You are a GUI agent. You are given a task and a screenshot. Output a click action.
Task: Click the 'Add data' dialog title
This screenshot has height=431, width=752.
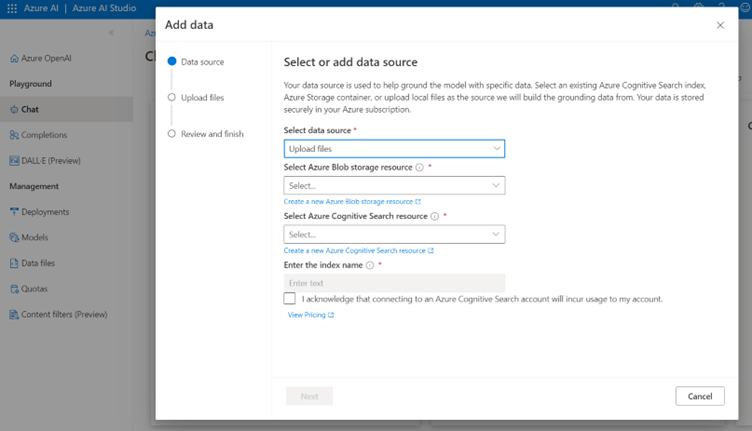[x=189, y=25]
